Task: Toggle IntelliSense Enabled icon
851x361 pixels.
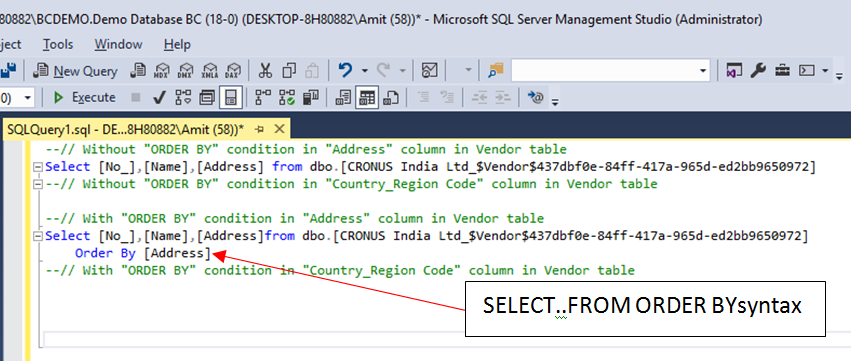Action: [x=231, y=98]
